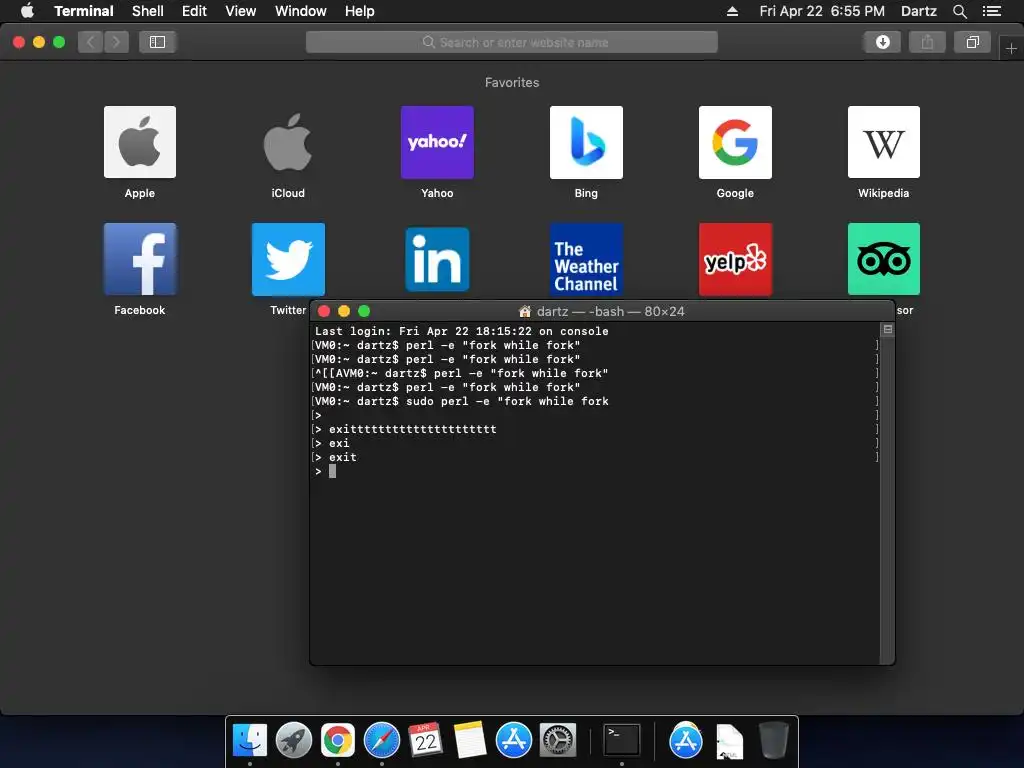Open the TripAdvisor owl favorite tile
1024x768 pixels.
pyautogui.click(x=884, y=259)
